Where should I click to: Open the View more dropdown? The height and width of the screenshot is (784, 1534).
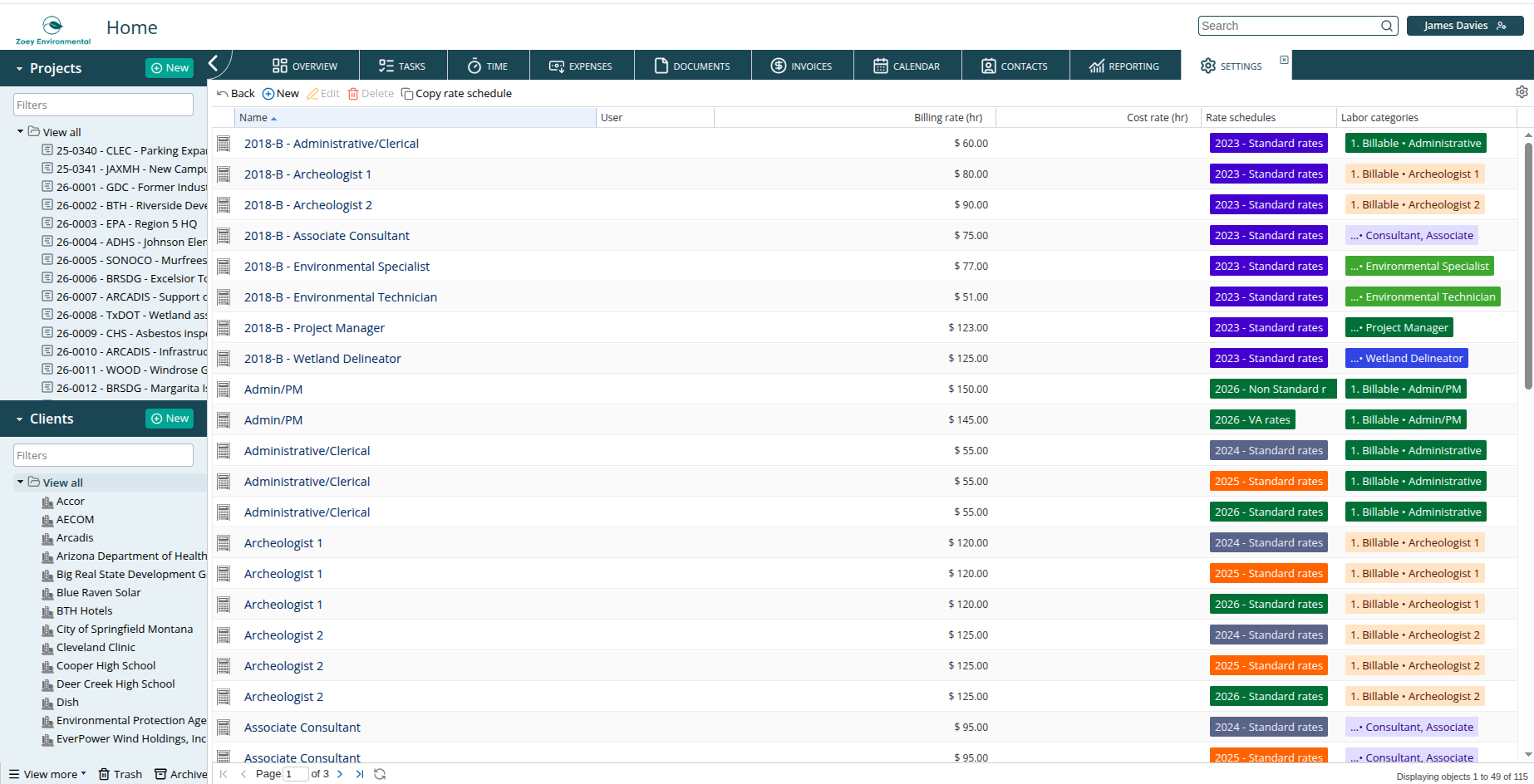pyautogui.click(x=47, y=774)
